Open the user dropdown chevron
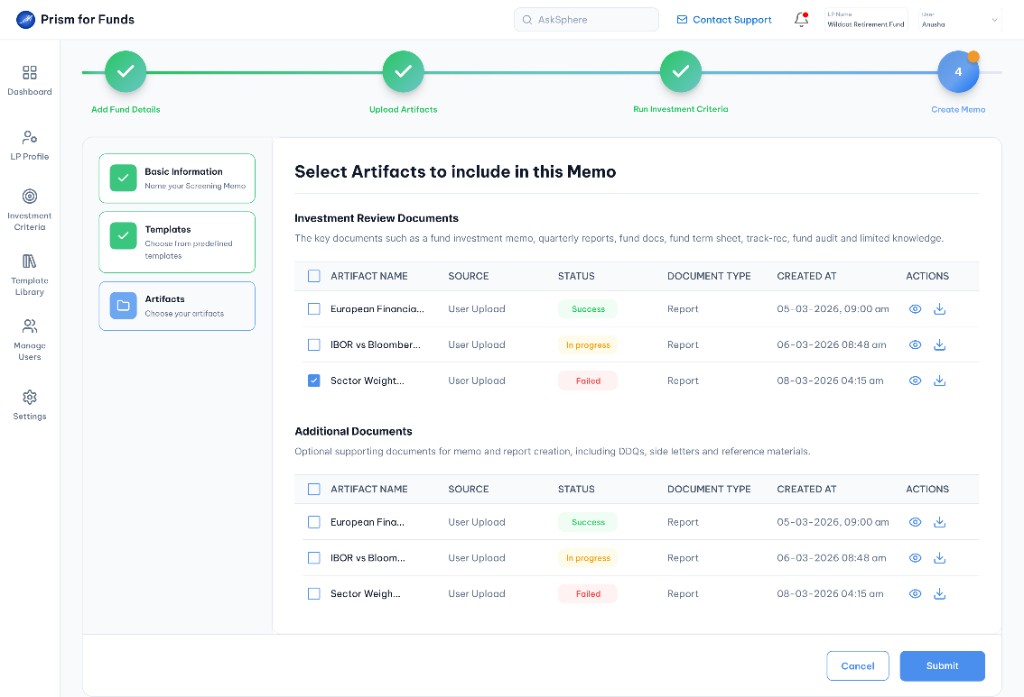 tap(994, 20)
